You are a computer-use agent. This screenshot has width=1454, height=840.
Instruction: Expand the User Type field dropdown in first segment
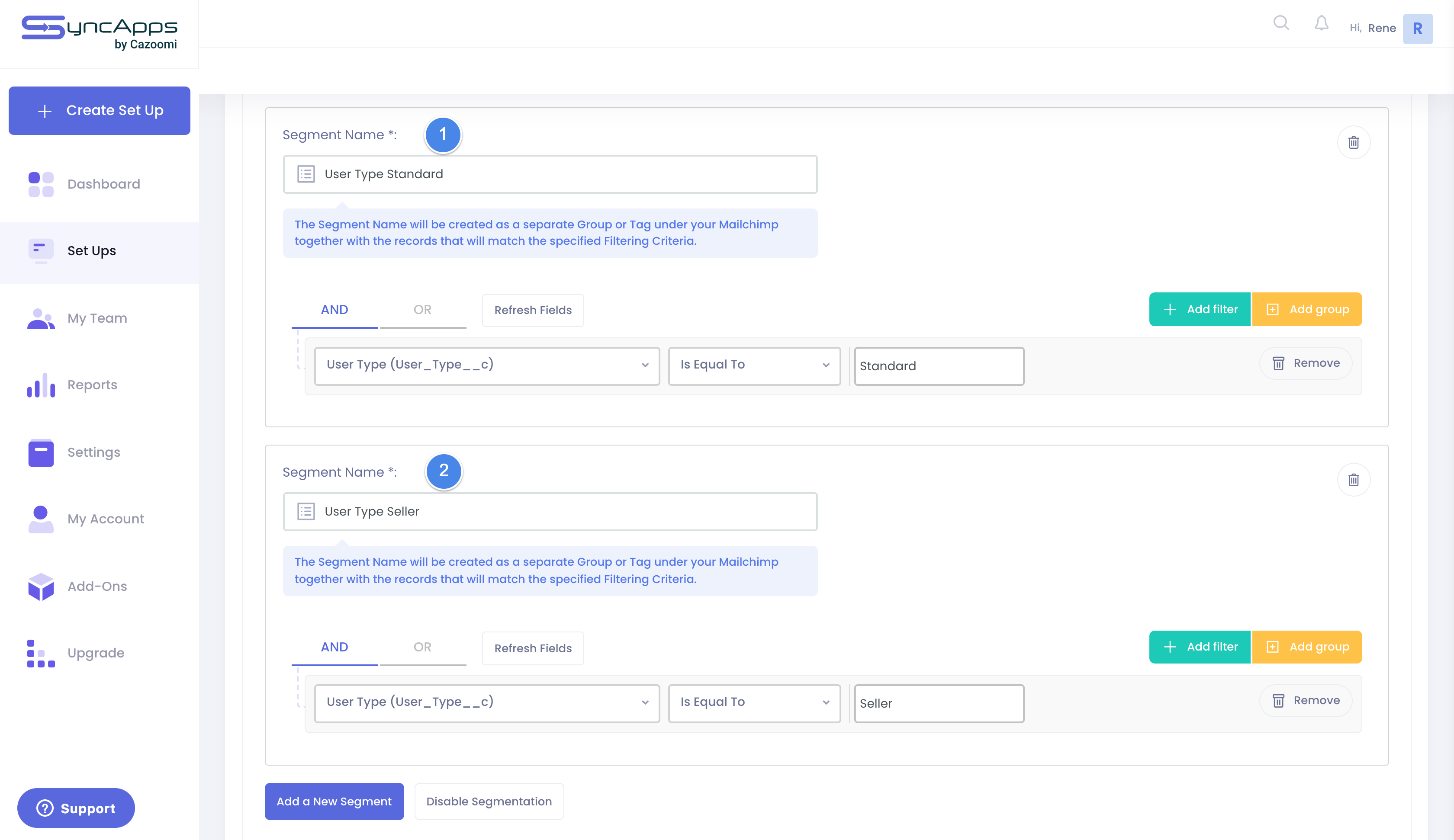point(486,365)
